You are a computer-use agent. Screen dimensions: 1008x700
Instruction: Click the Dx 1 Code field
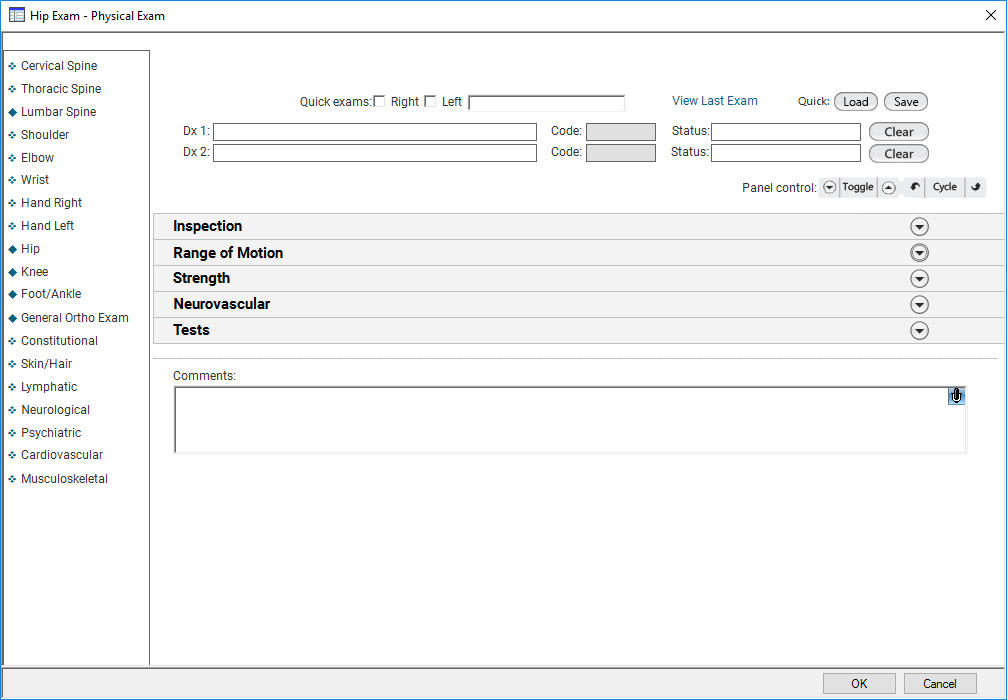click(621, 132)
